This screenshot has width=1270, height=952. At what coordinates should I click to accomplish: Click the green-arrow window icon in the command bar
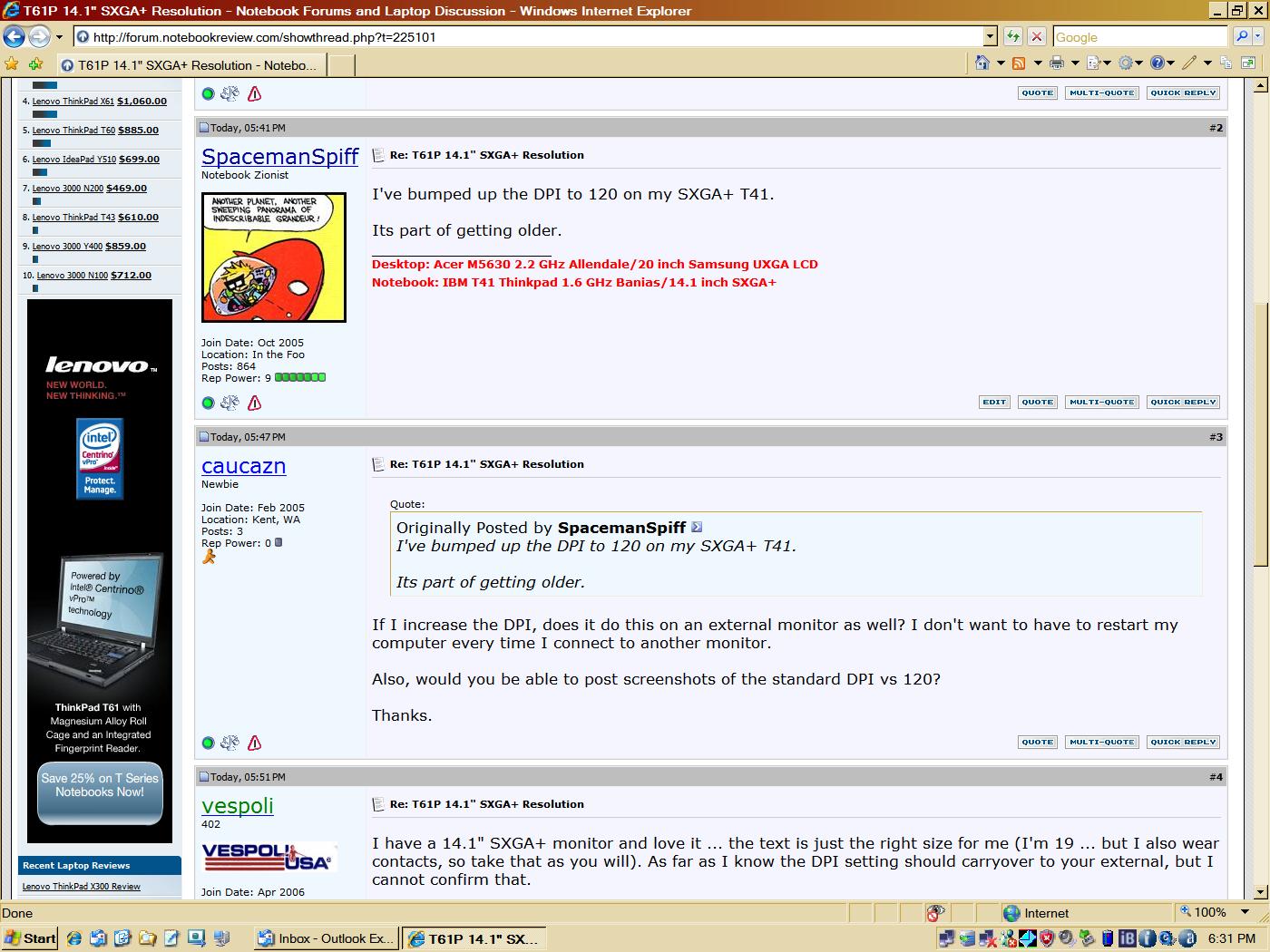click(x=1248, y=63)
